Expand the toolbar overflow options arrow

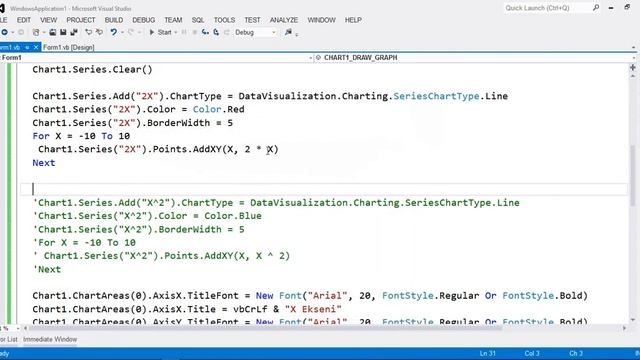pyautogui.click(x=297, y=34)
